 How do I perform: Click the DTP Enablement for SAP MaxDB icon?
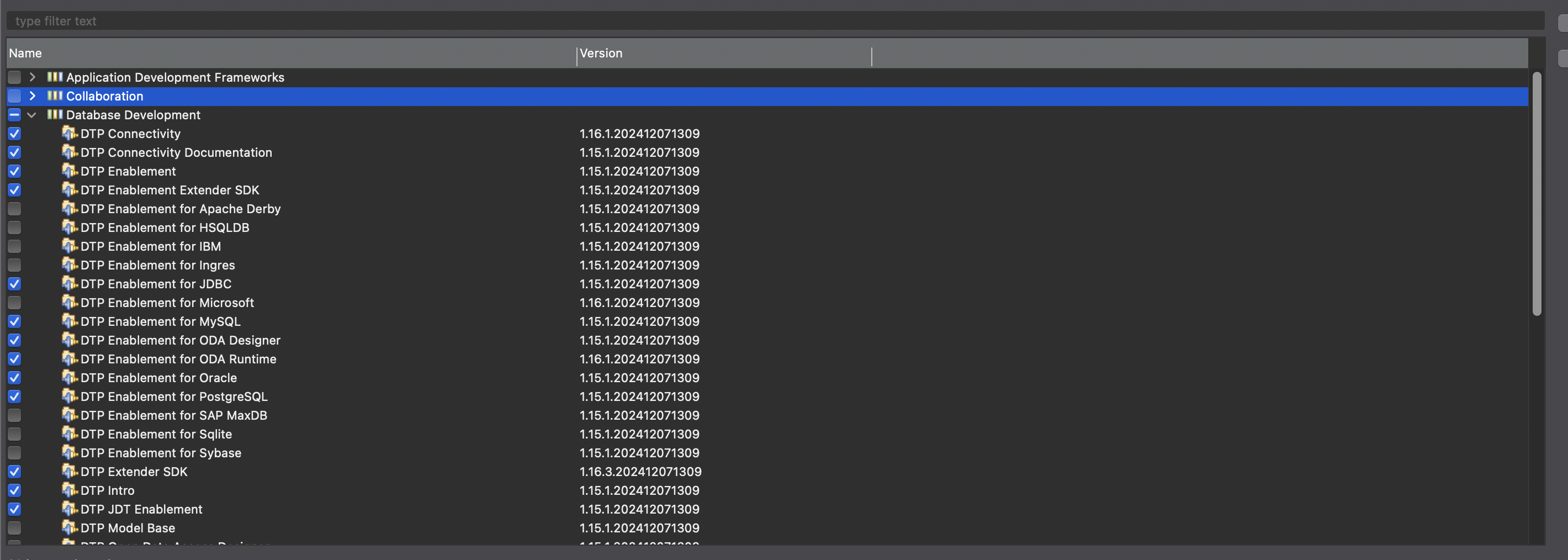[x=70, y=415]
